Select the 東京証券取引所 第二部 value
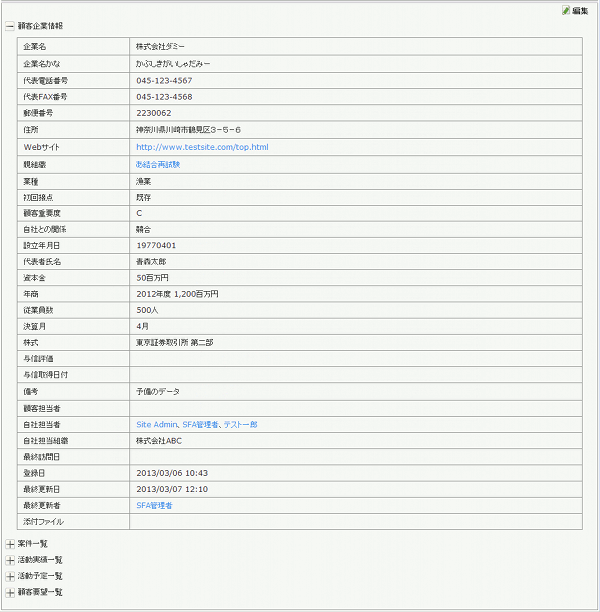This screenshot has width=600, height=612. click(x=174, y=343)
